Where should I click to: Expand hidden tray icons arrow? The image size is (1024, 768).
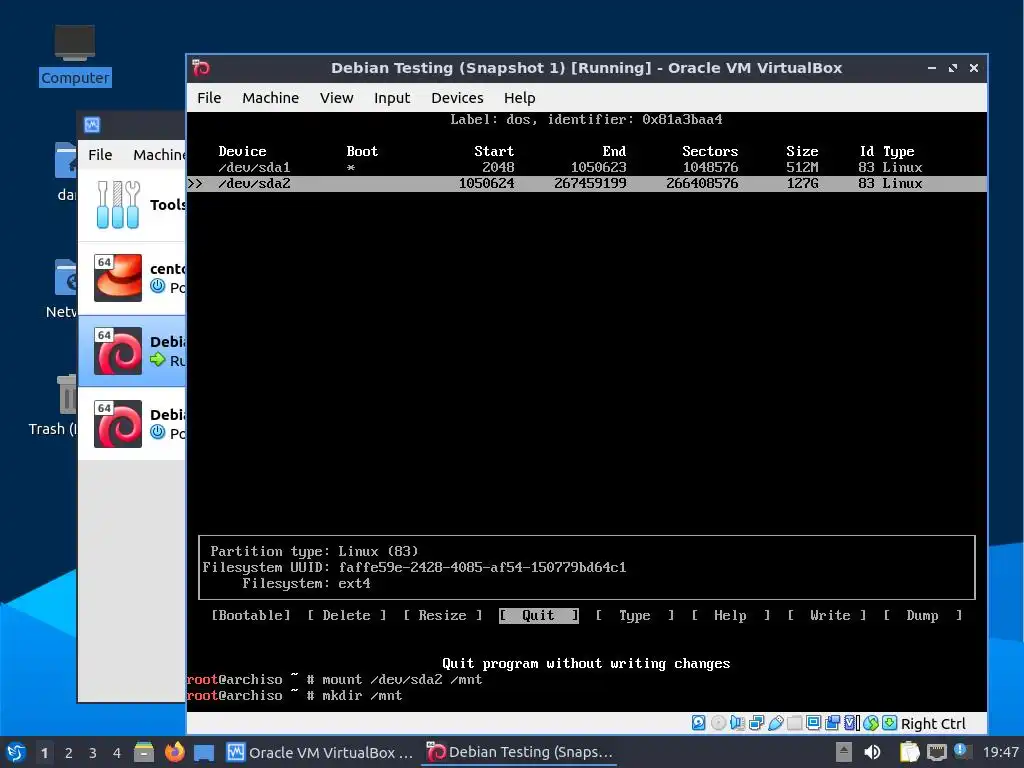point(844,752)
